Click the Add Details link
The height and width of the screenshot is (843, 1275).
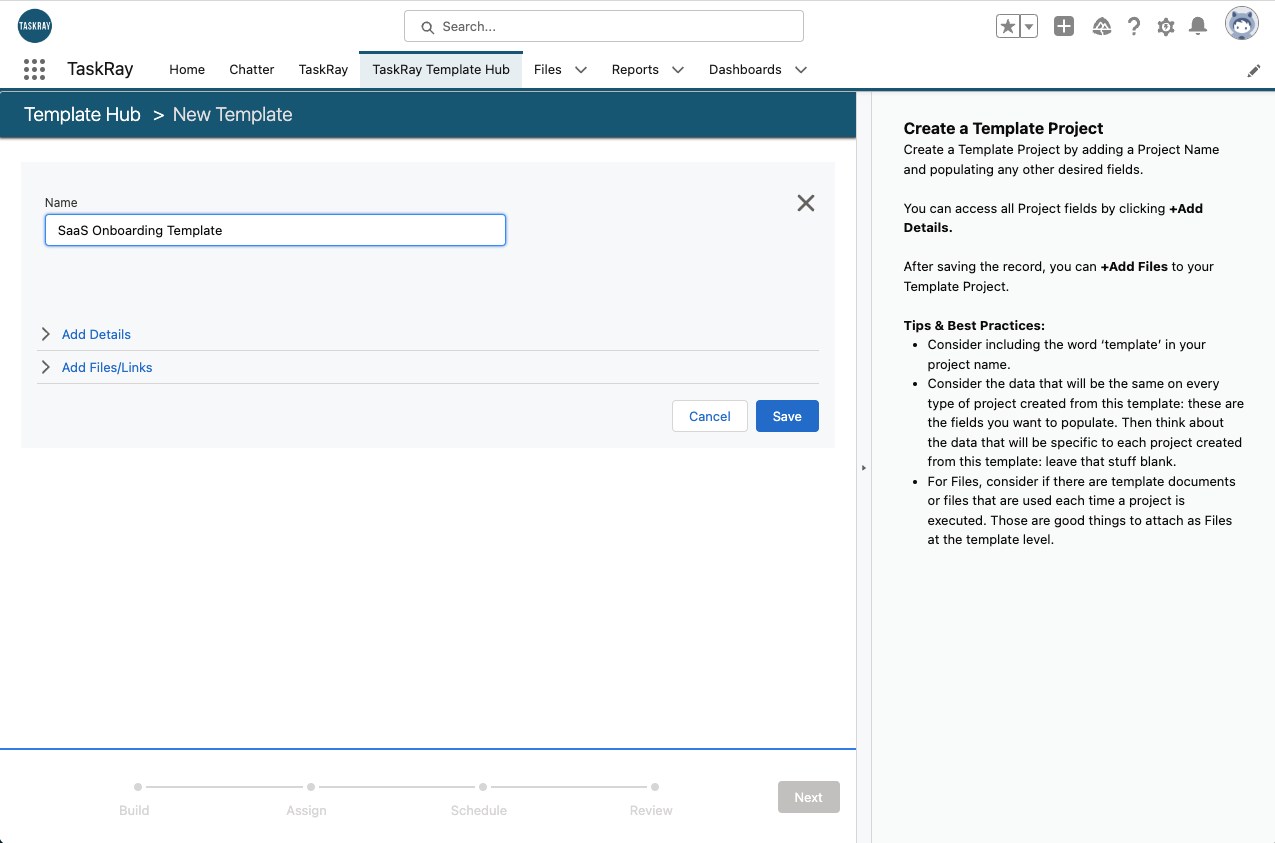pyautogui.click(x=96, y=334)
